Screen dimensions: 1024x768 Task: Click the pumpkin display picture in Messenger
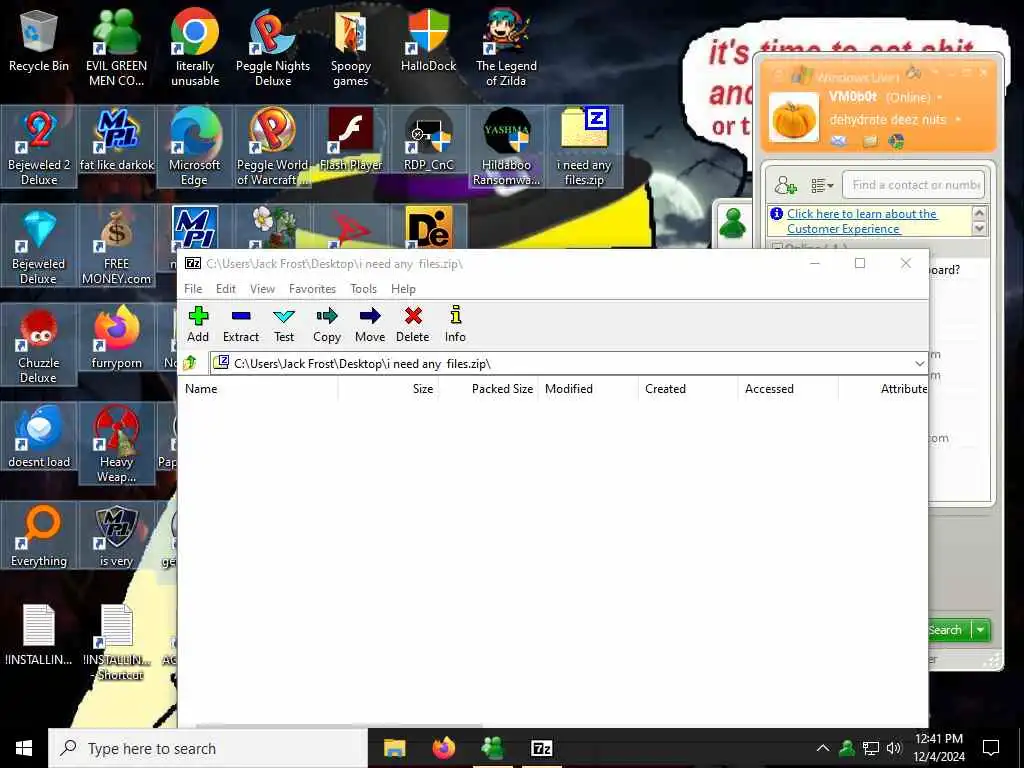click(793, 118)
